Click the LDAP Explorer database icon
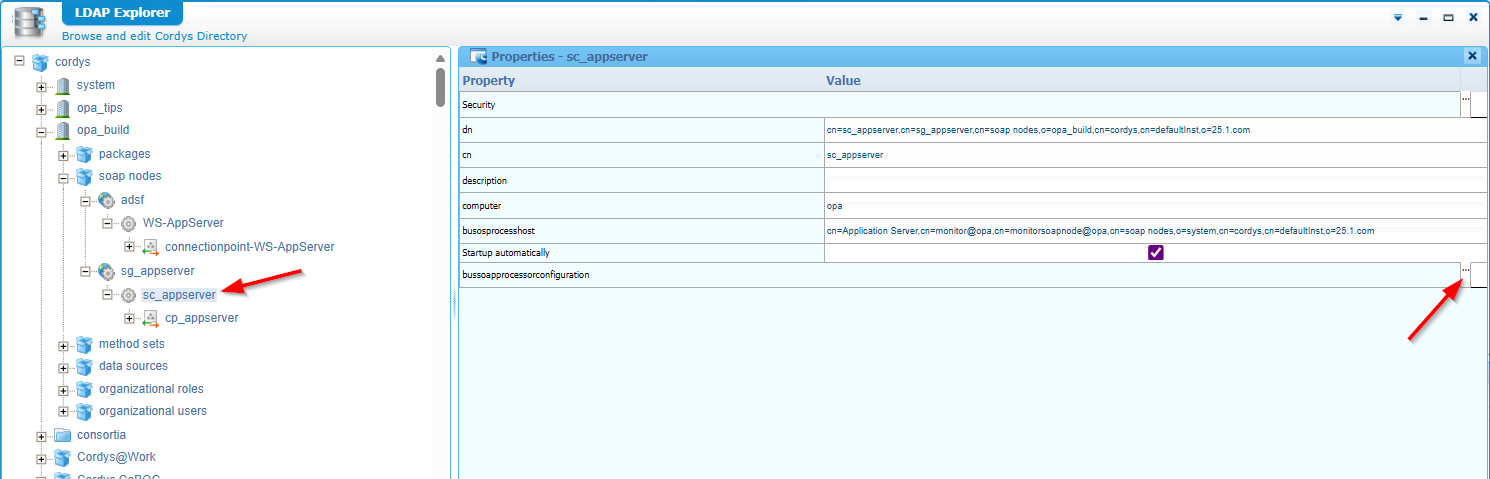Viewport: 1490px width, 479px height. (x=28, y=20)
